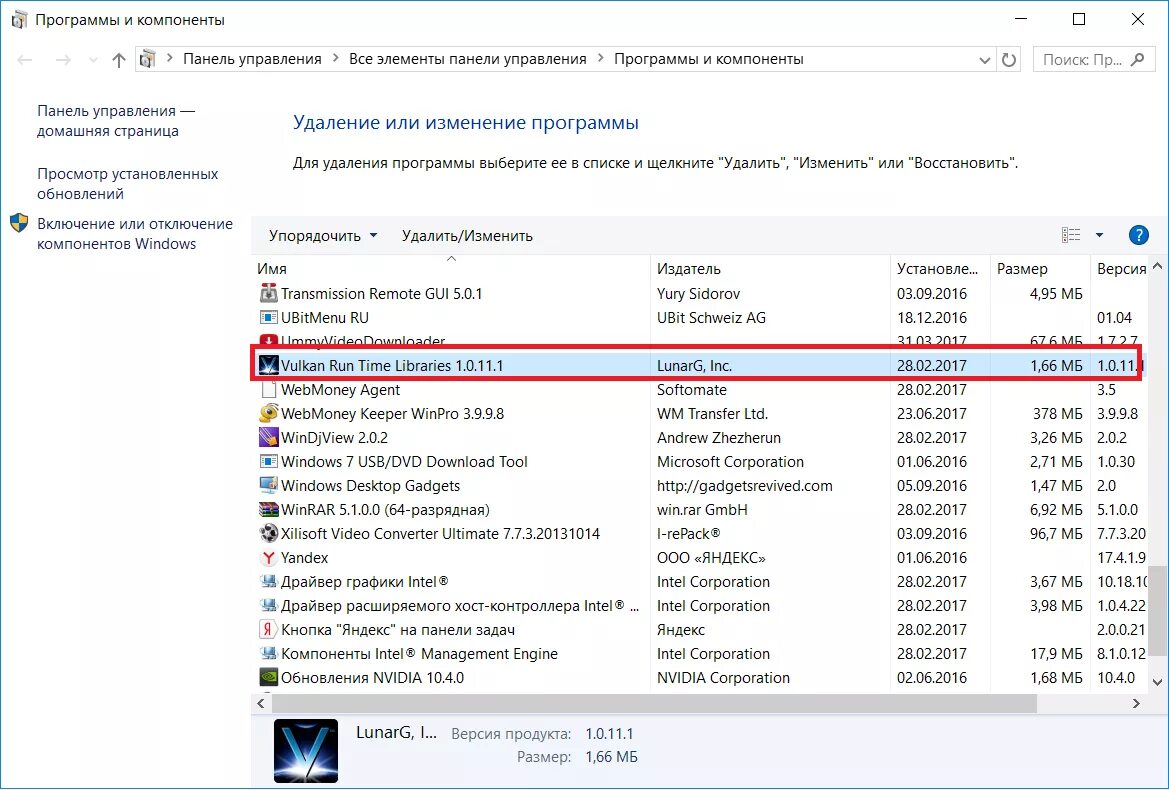Click the Панель управления breadcrumb
The image size is (1169, 790).
[x=252, y=59]
